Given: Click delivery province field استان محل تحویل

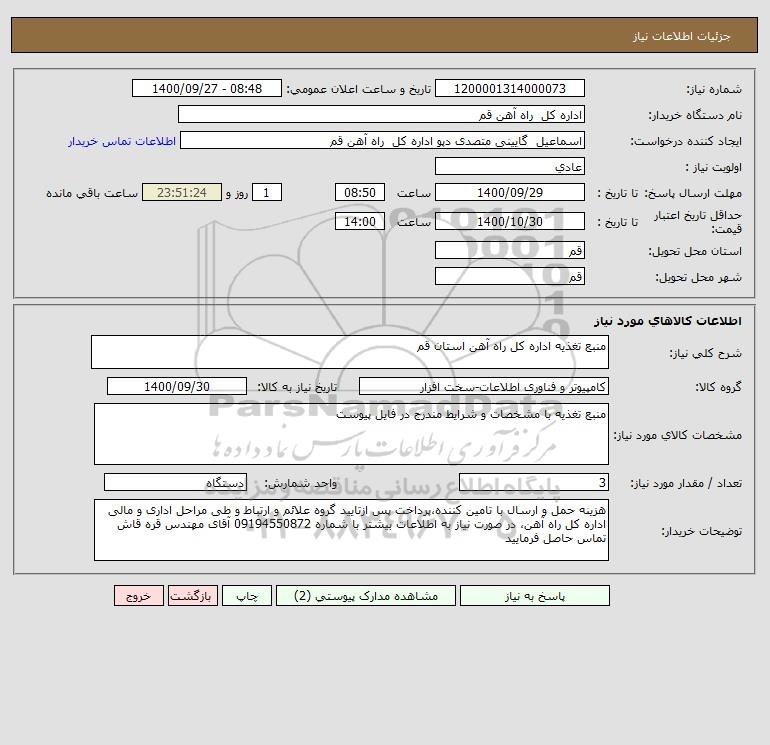Looking at the screenshot, I should (510, 250).
